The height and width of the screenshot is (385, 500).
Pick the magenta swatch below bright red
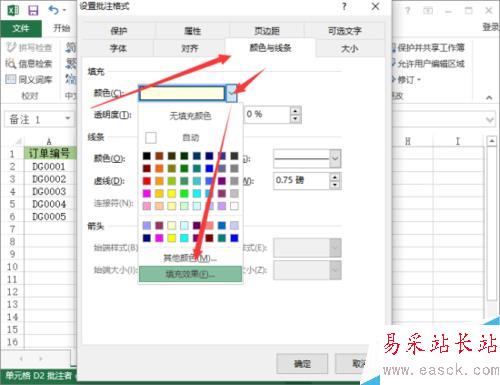[x=147, y=193]
